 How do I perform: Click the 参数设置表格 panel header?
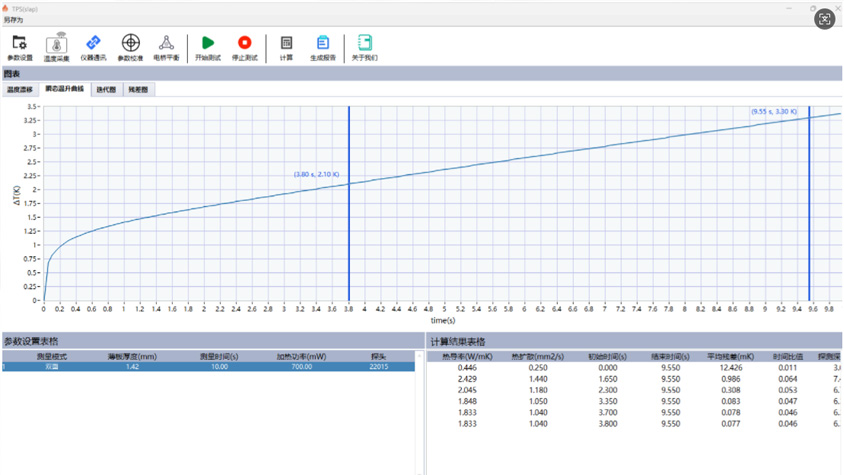tap(213, 341)
